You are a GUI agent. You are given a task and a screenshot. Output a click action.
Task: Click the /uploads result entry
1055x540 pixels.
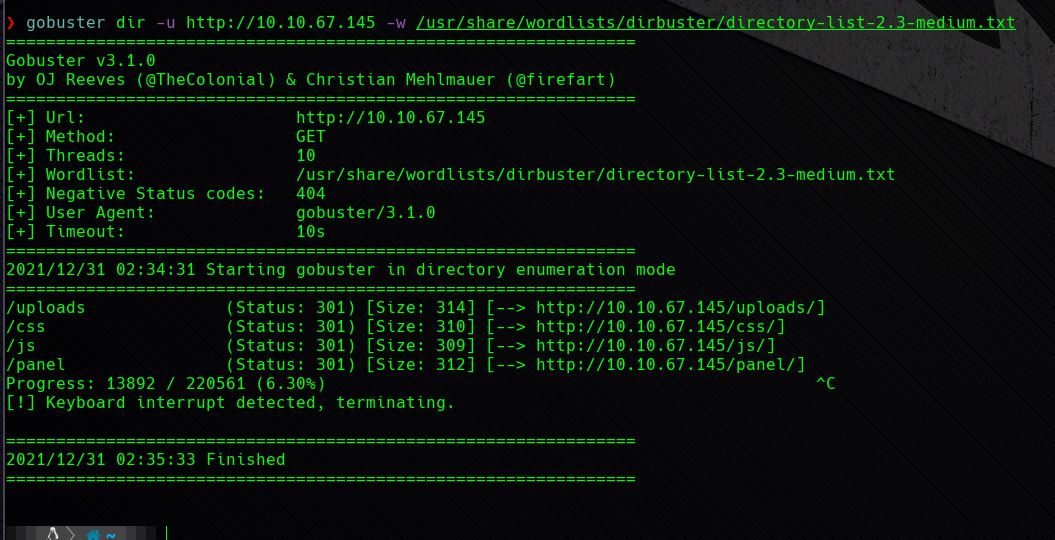pos(46,308)
